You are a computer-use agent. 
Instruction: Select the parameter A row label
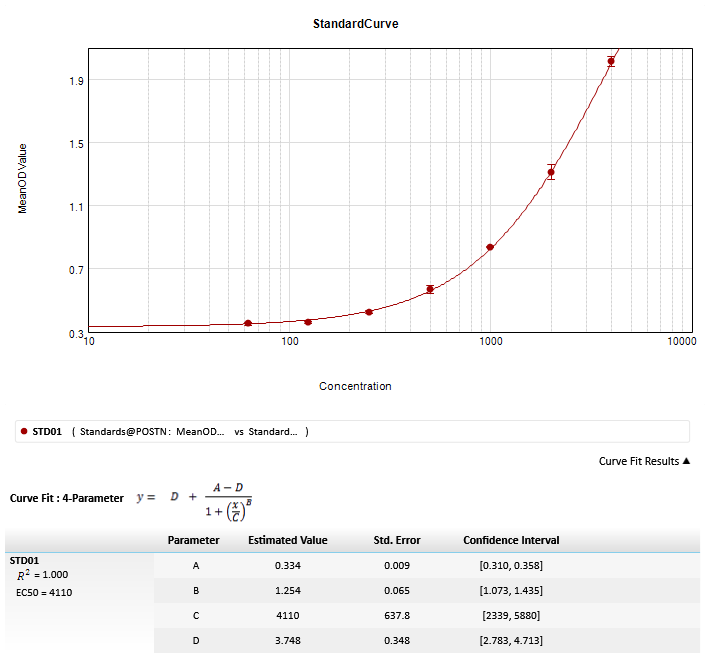(194, 566)
